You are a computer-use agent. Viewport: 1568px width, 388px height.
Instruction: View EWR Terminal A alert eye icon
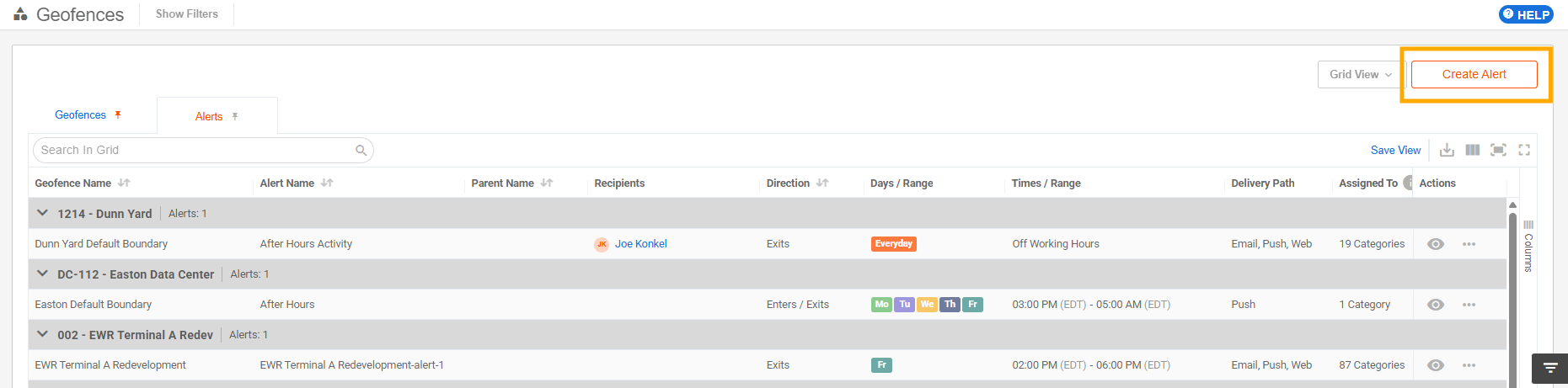(1436, 365)
